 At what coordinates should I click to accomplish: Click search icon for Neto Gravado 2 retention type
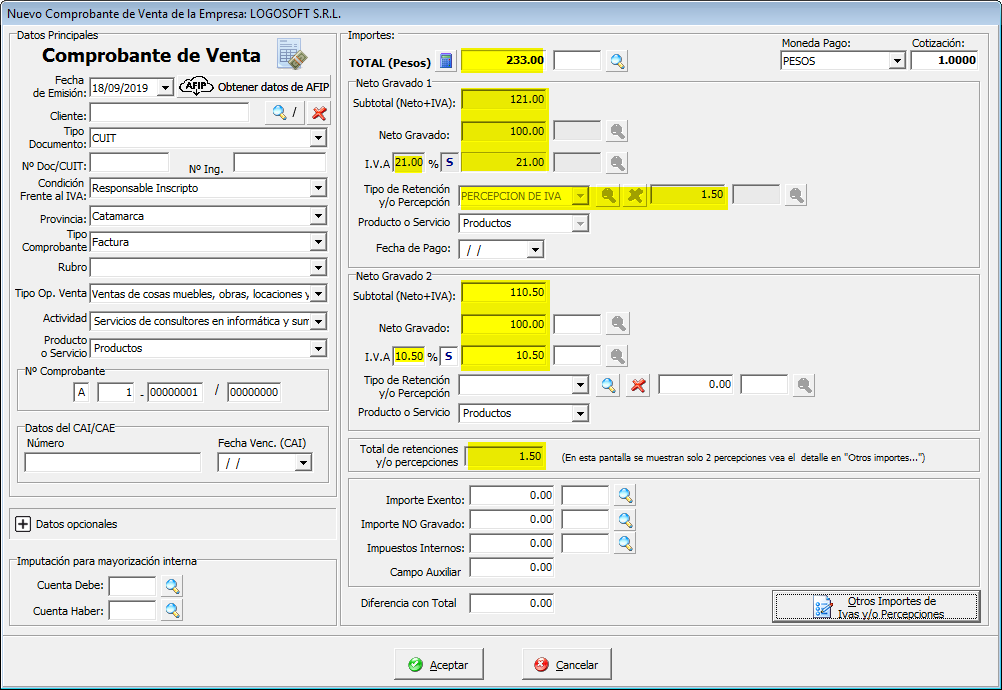pyautogui.click(x=608, y=385)
